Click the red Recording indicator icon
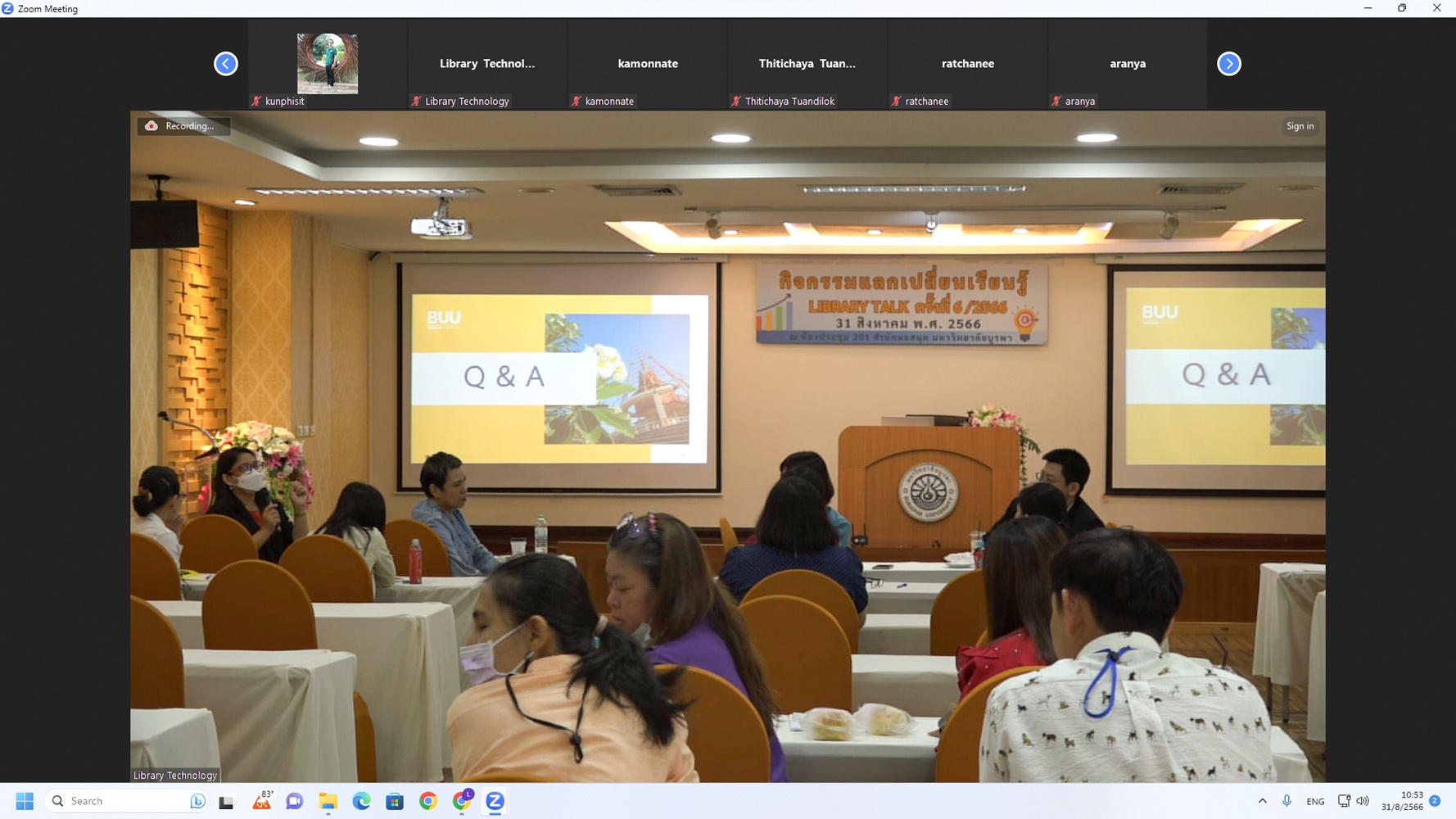 (x=151, y=126)
